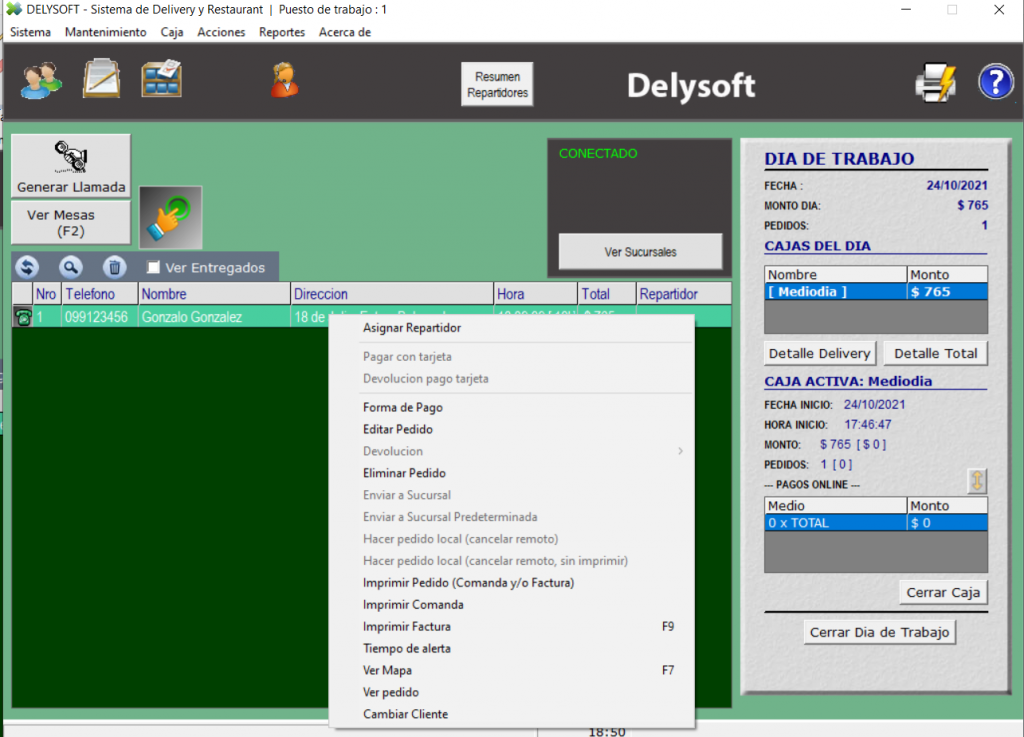Toggle the Ver Entregados checkbox
This screenshot has width=1024, height=737.
click(x=153, y=267)
